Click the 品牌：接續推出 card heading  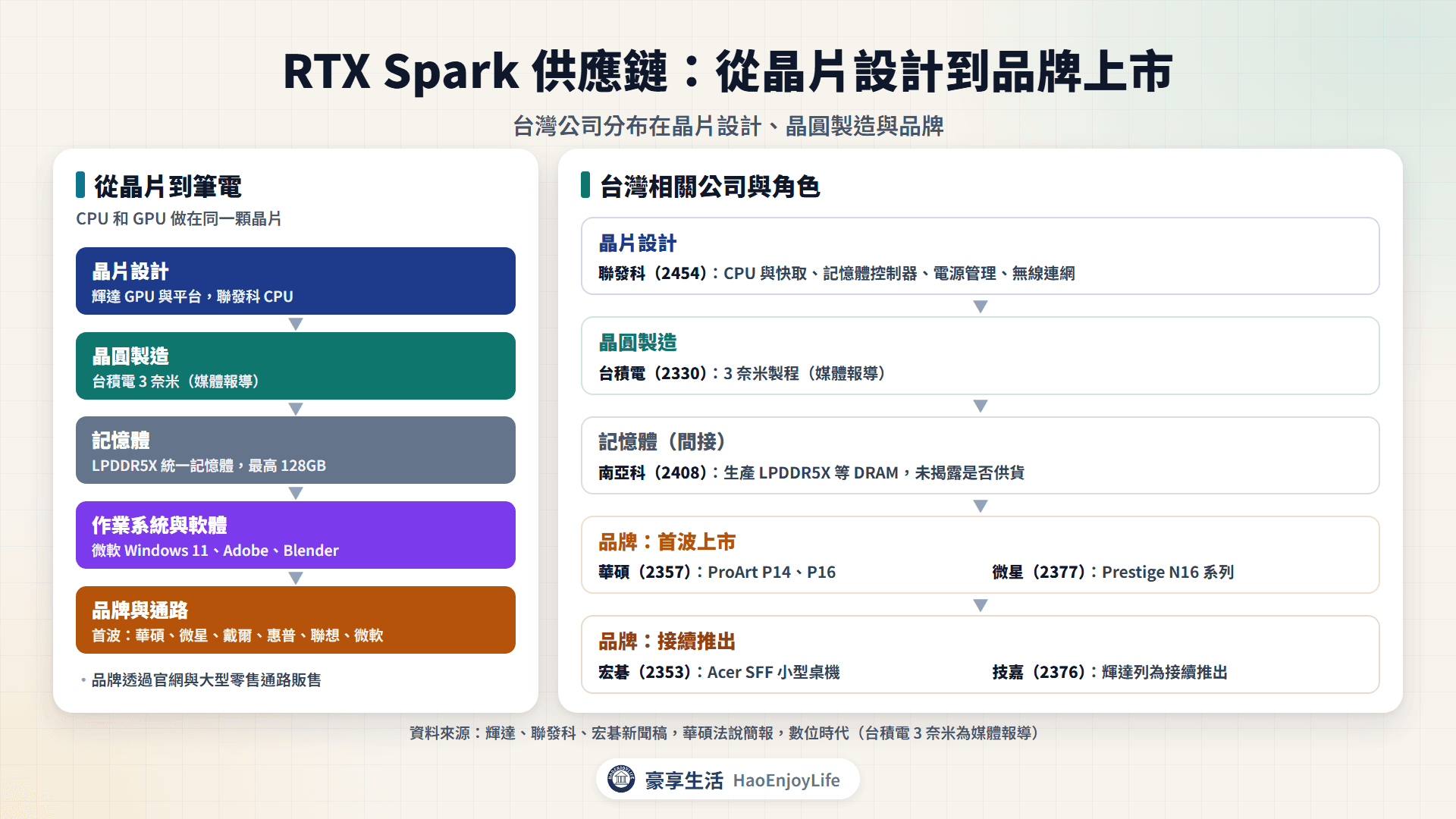(667, 641)
